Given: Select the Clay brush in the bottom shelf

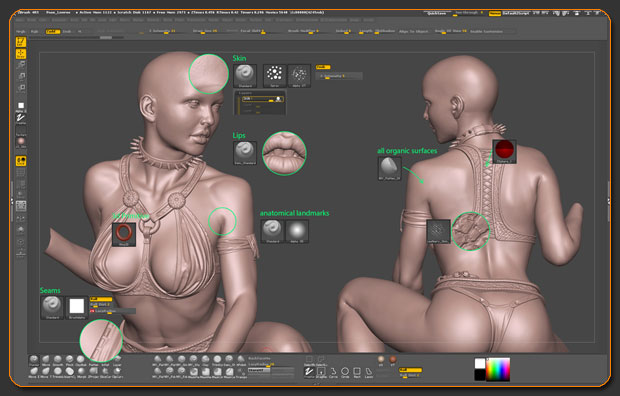Looking at the screenshot, I should coord(205,360).
